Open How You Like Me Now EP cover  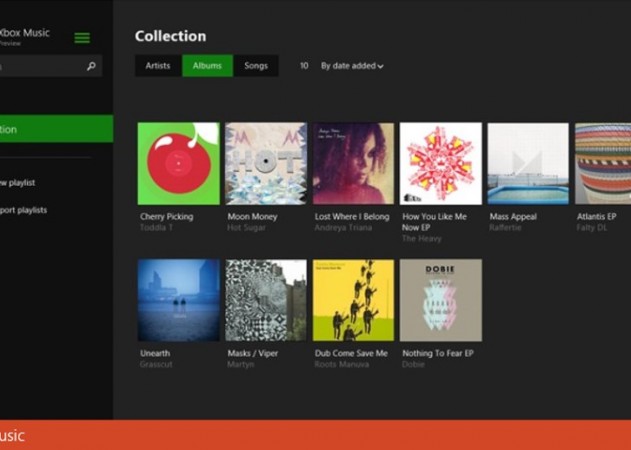point(440,163)
